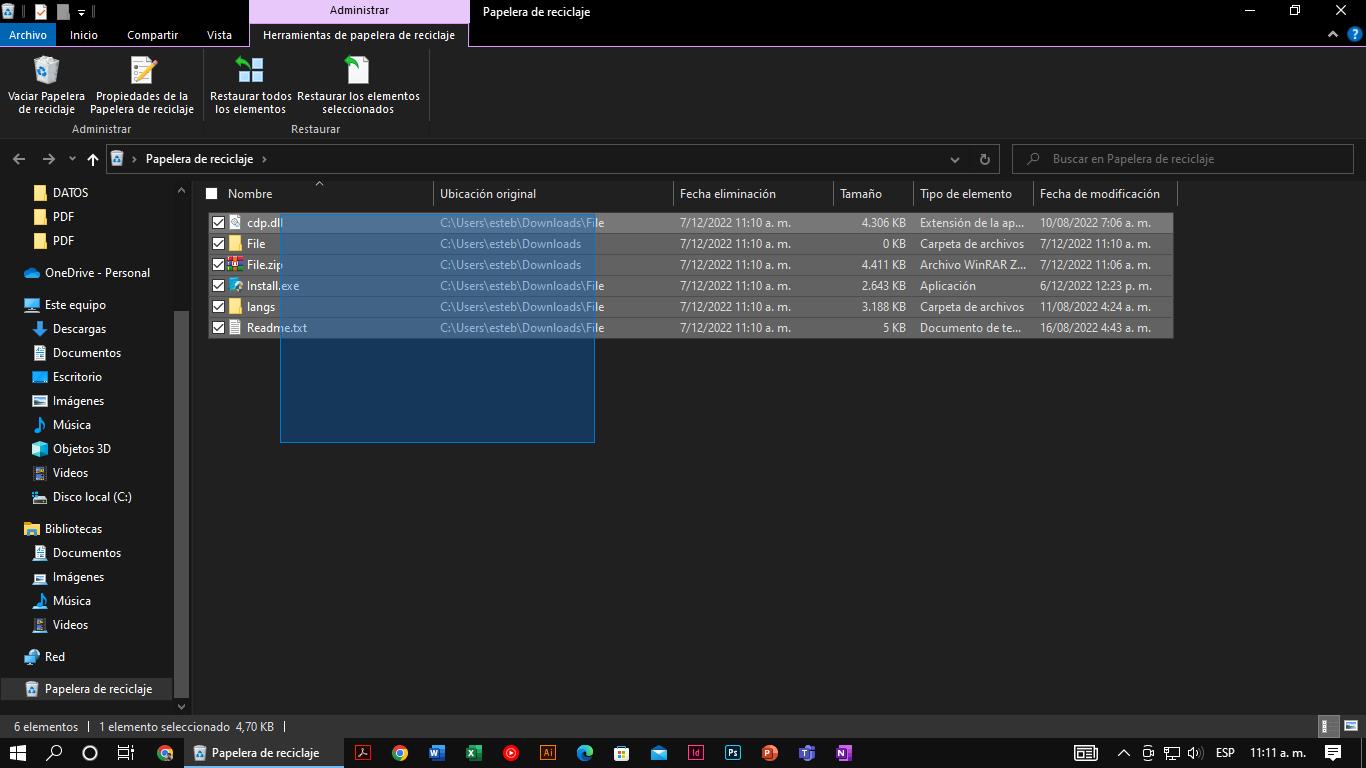
Task: Collapse the ribbon with the chevron
Action: click(x=1333, y=35)
